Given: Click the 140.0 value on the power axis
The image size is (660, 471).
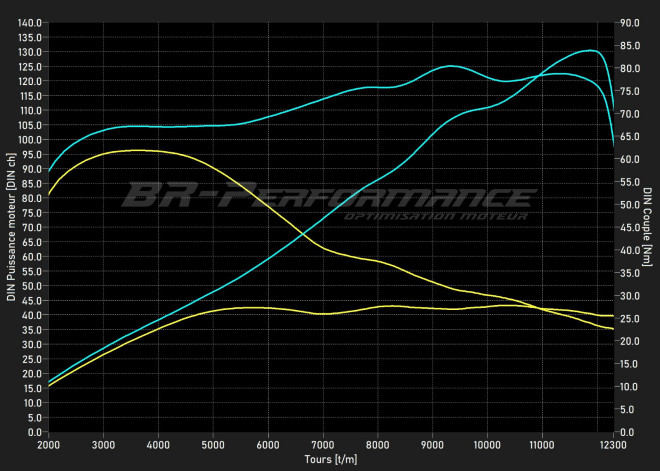Looking at the screenshot, I should click(29, 23).
